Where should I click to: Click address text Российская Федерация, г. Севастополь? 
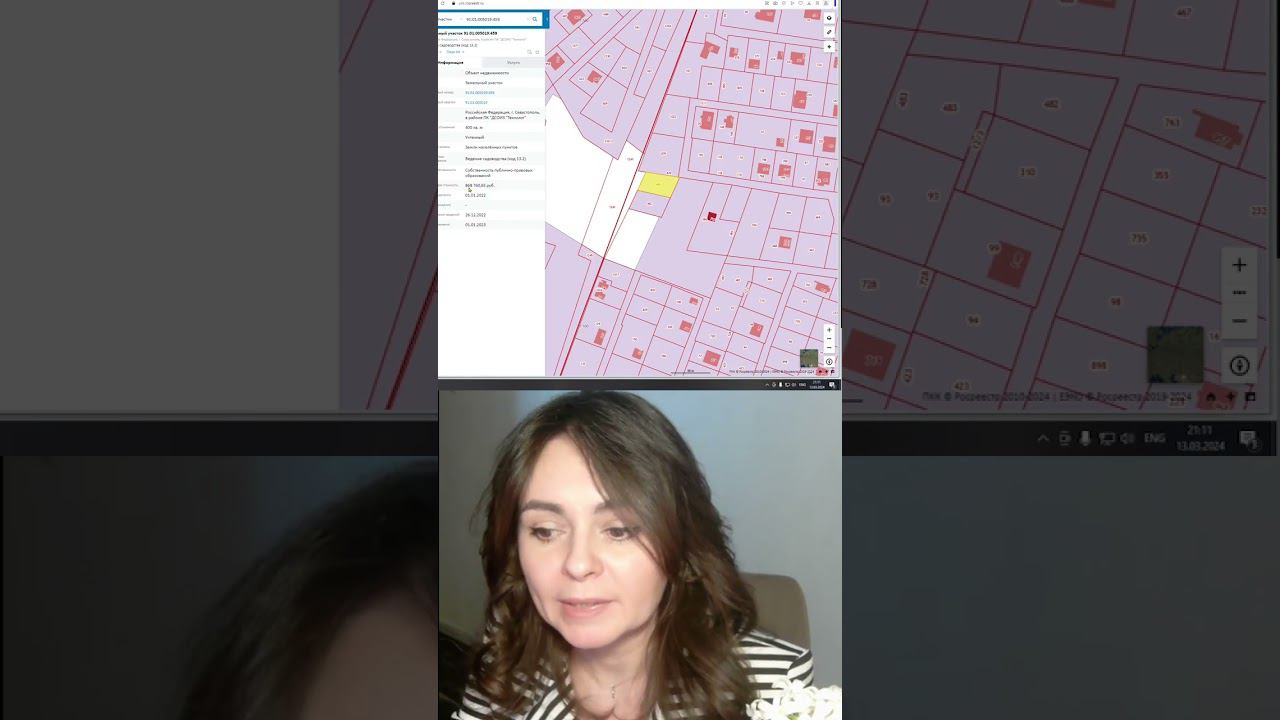502,113
